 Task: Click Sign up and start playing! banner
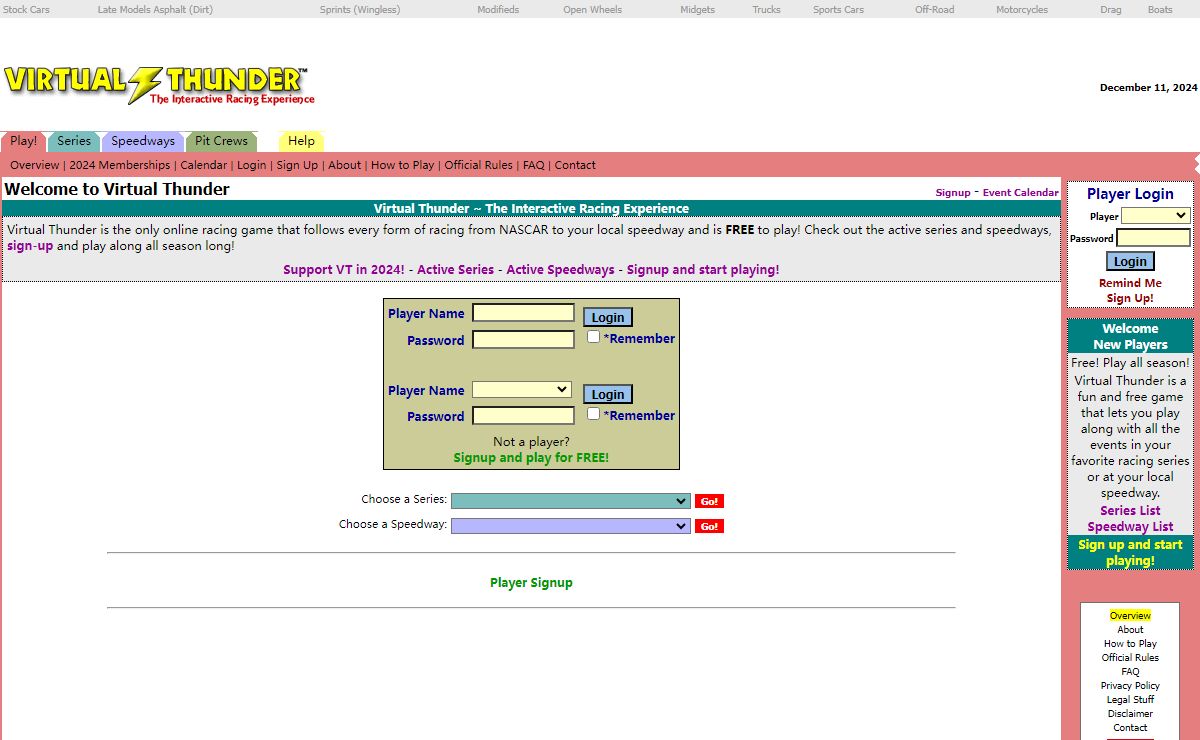(1130, 553)
